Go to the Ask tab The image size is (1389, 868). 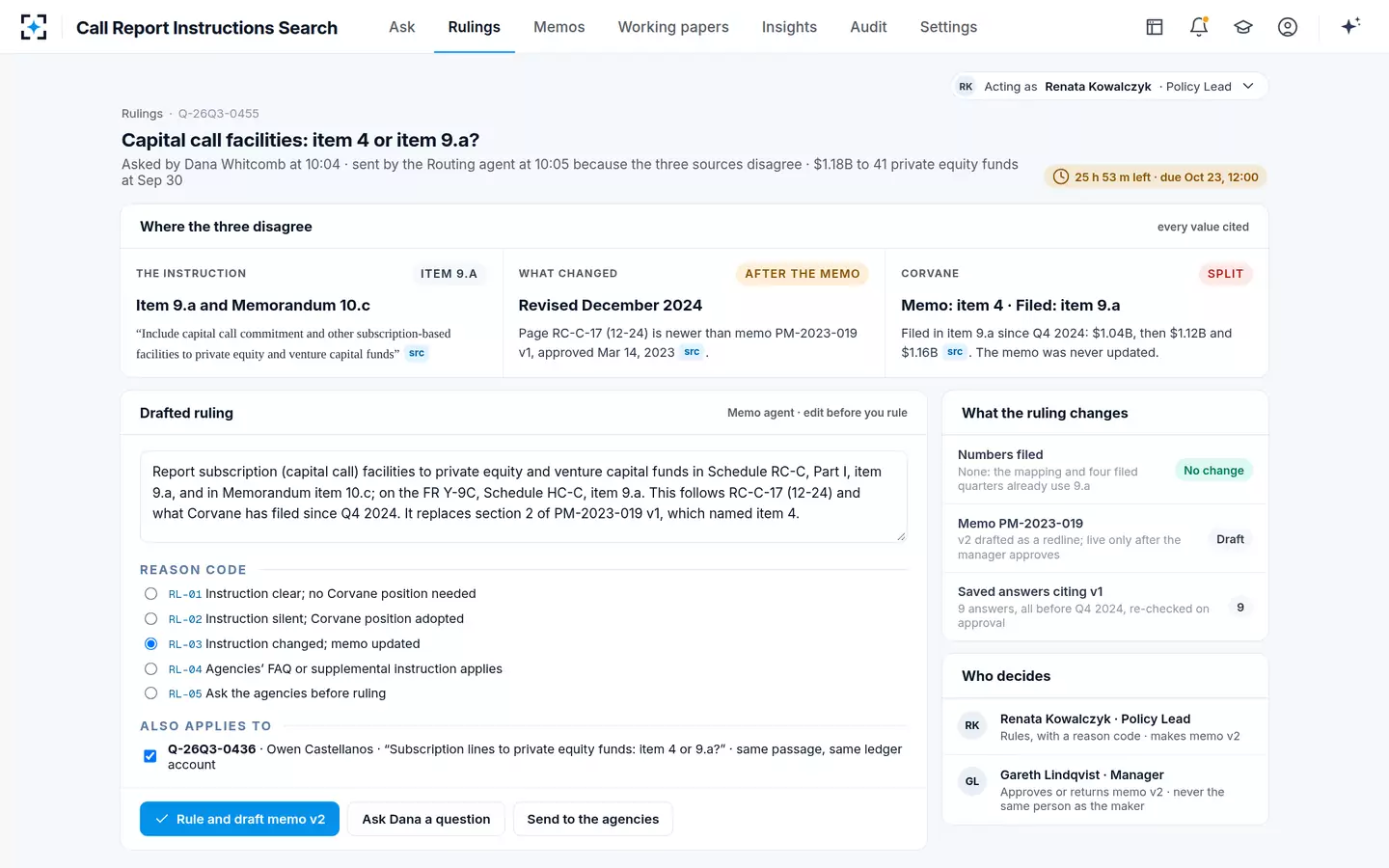tap(402, 27)
